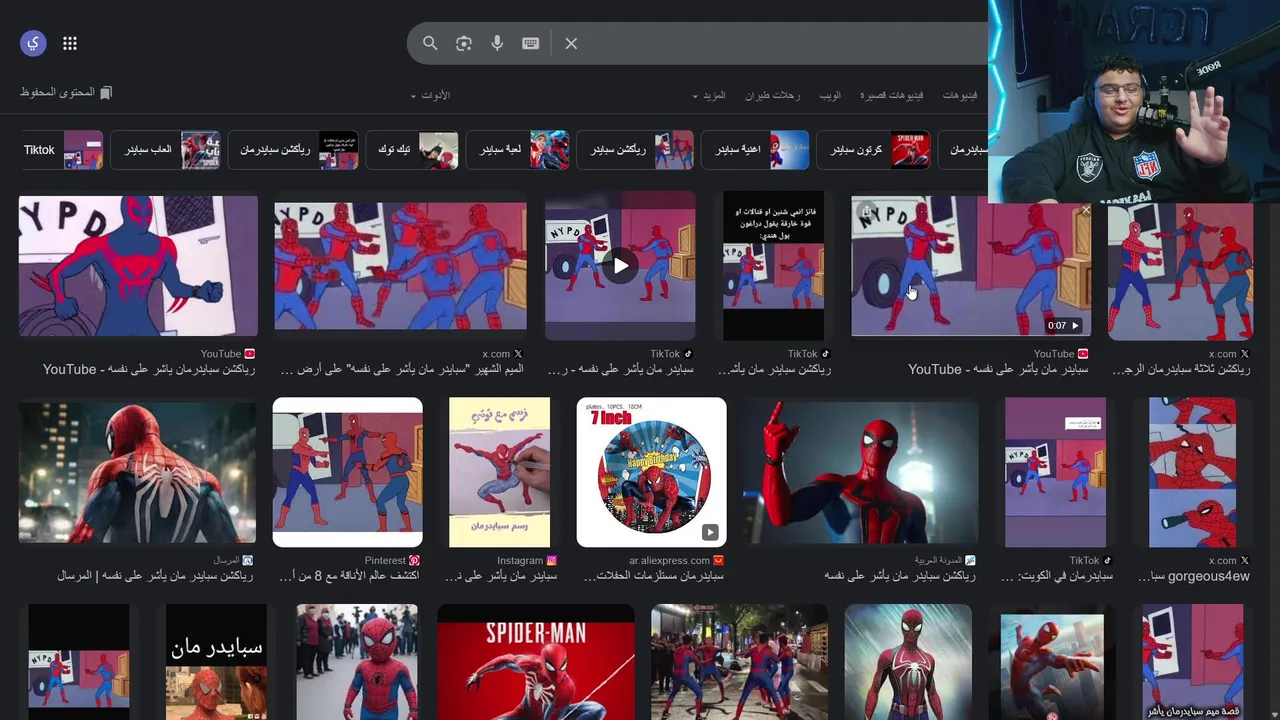Open the child in Spider-Man costume thumbnail
The height and width of the screenshot is (720, 1280).
click(x=357, y=662)
